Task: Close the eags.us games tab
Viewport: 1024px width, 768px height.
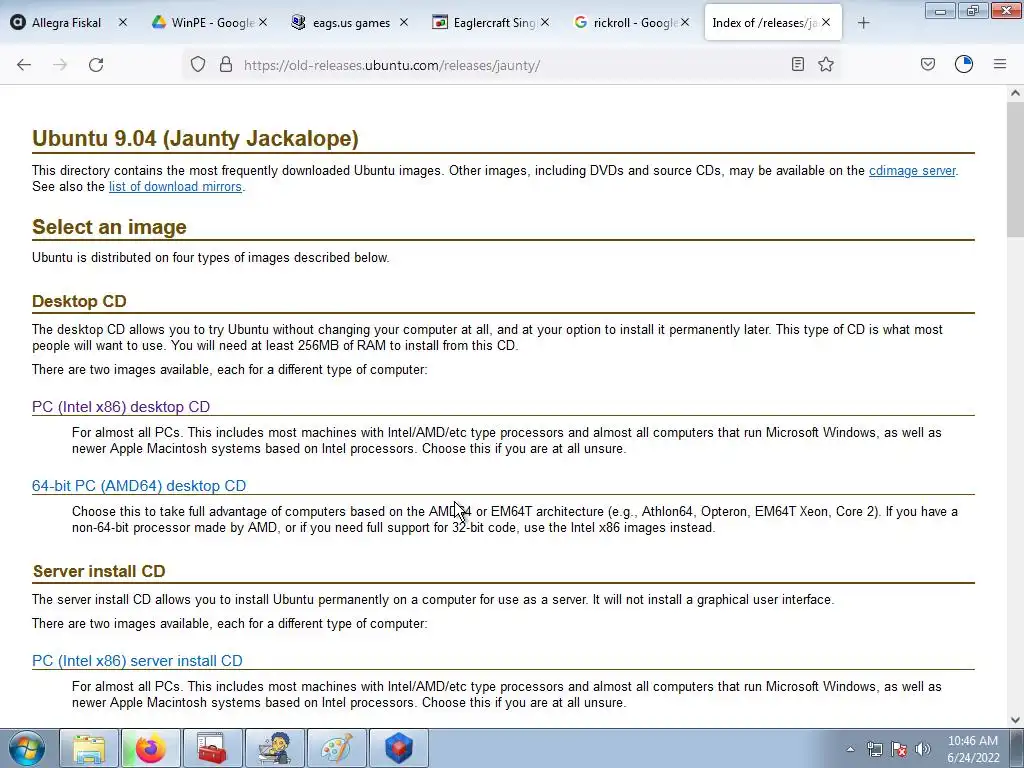Action: click(x=404, y=22)
